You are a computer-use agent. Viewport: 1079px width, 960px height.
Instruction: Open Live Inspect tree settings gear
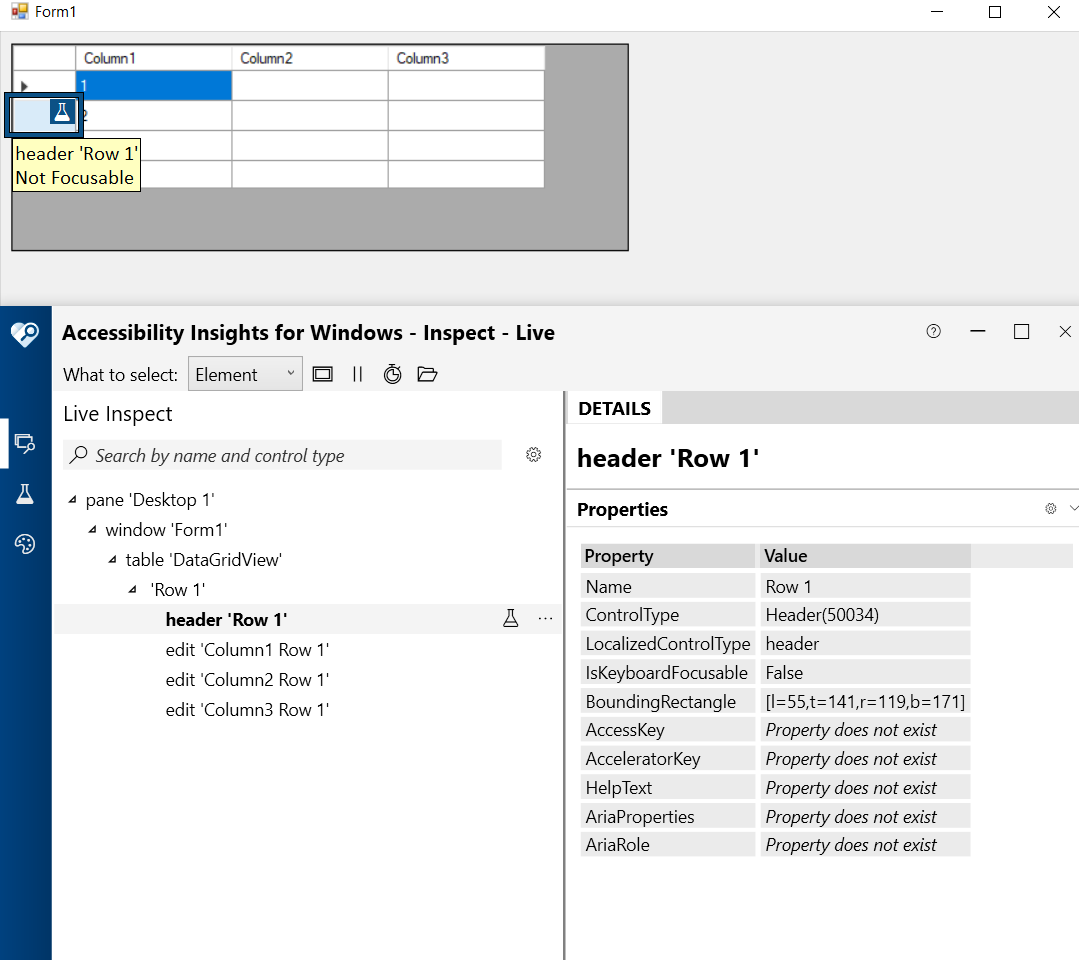[533, 455]
